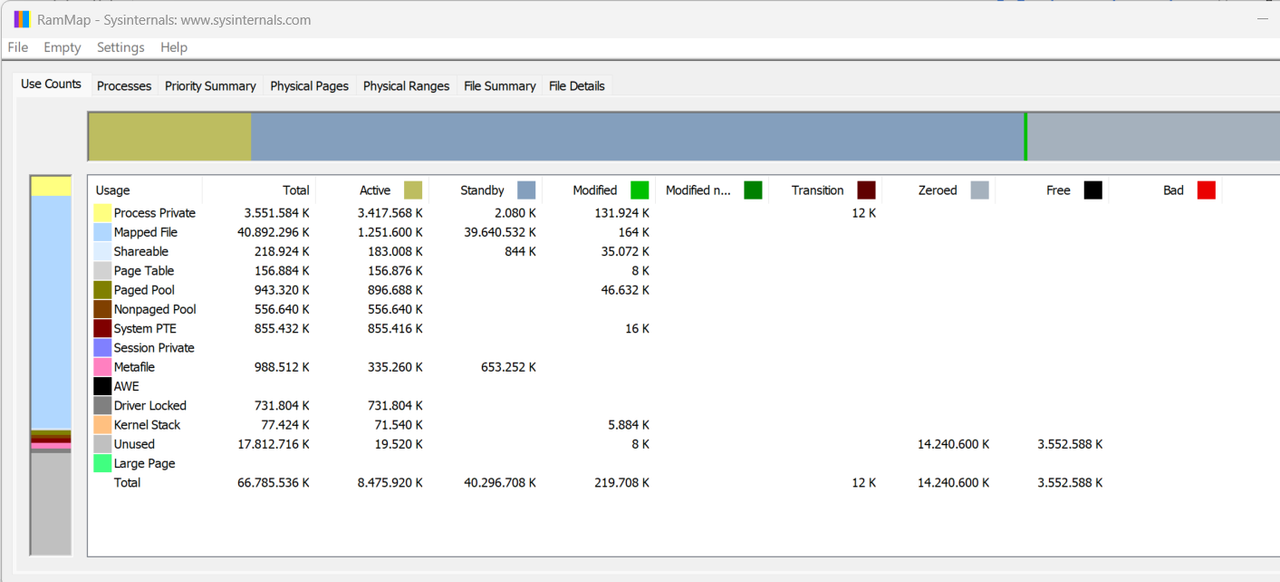Click the Active segment of horizontal memory bar

click(x=170, y=137)
